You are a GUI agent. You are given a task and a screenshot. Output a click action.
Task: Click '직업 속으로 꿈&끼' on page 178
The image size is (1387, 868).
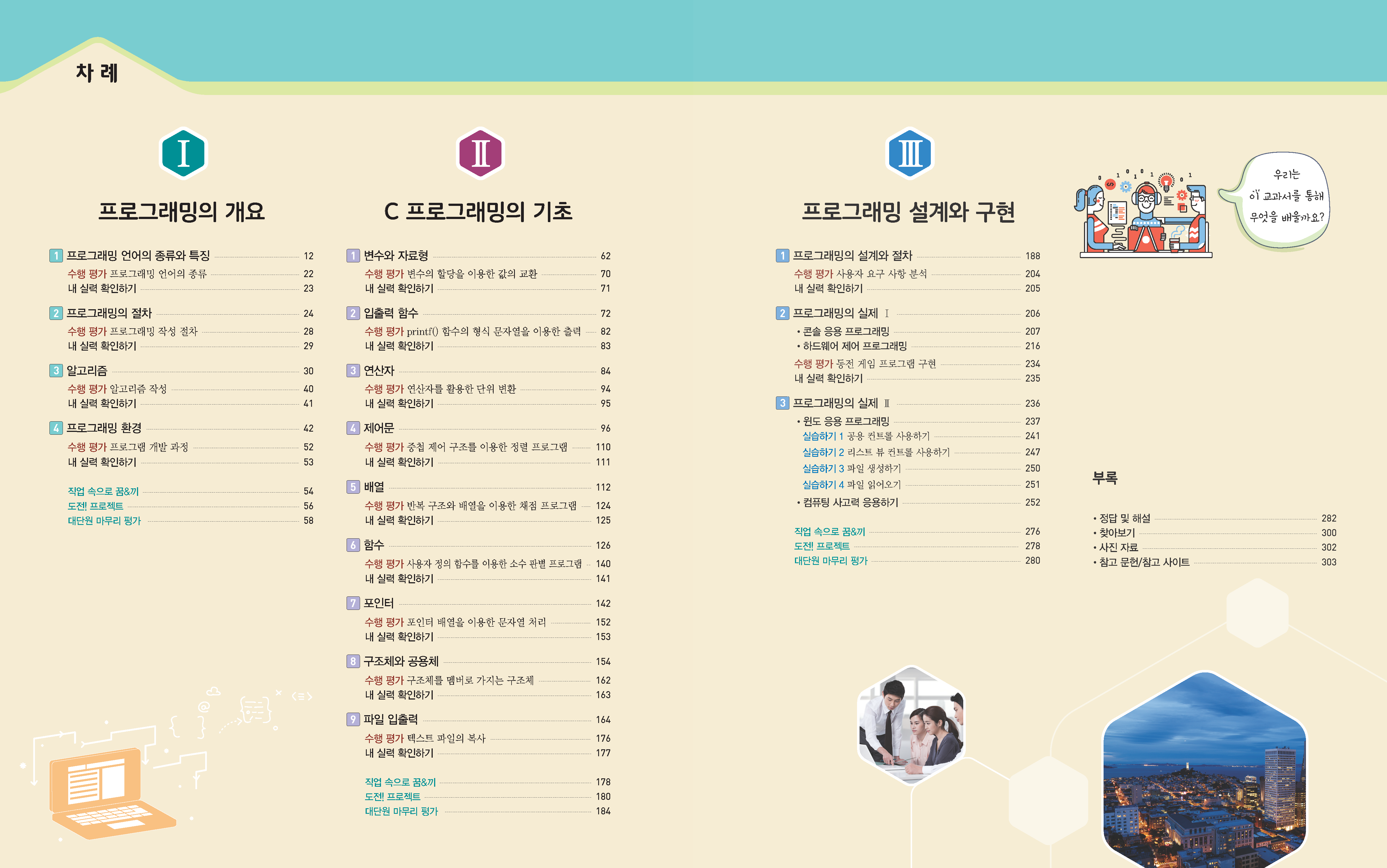[400, 782]
